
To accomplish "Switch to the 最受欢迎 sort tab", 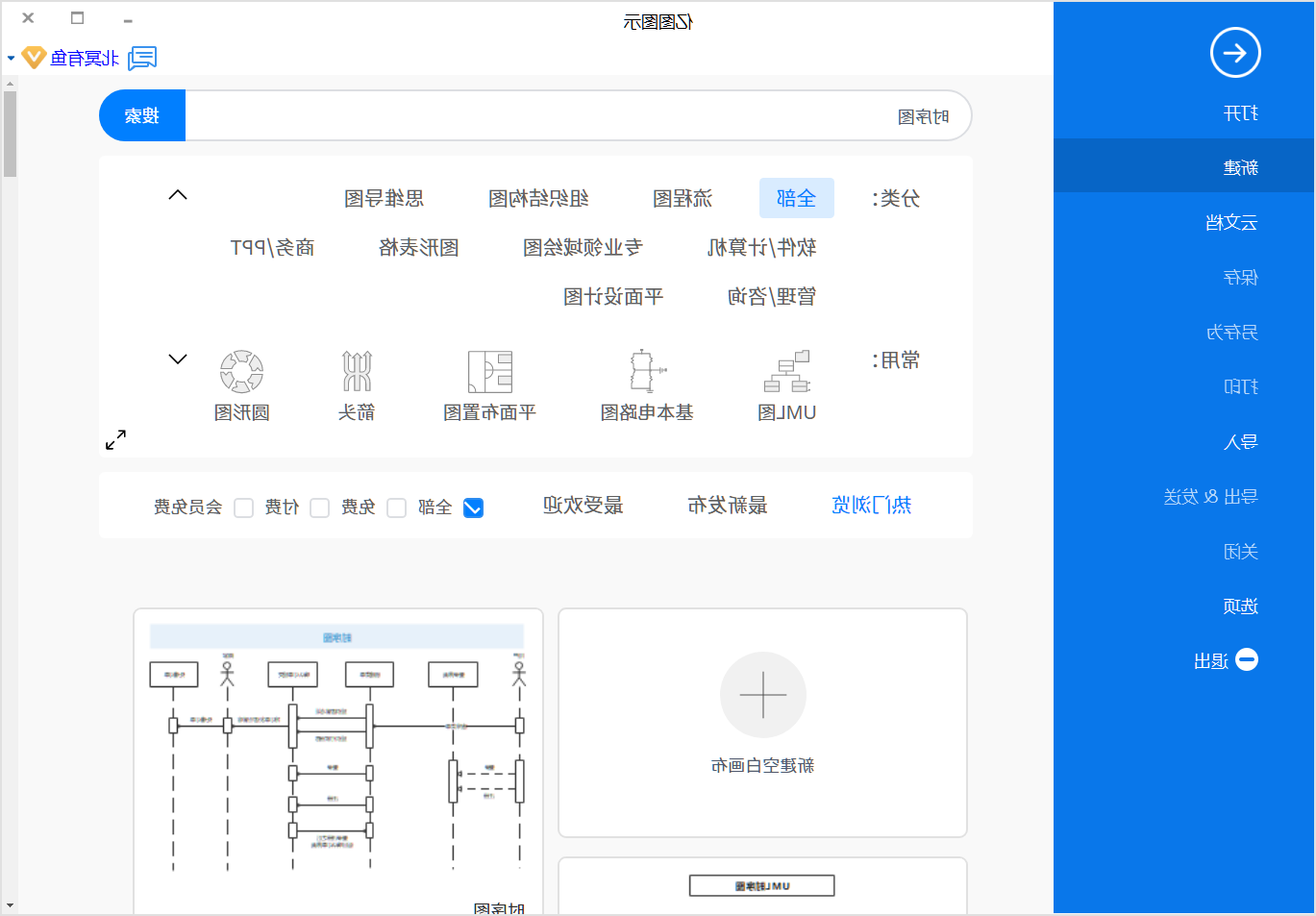I will tap(584, 505).
